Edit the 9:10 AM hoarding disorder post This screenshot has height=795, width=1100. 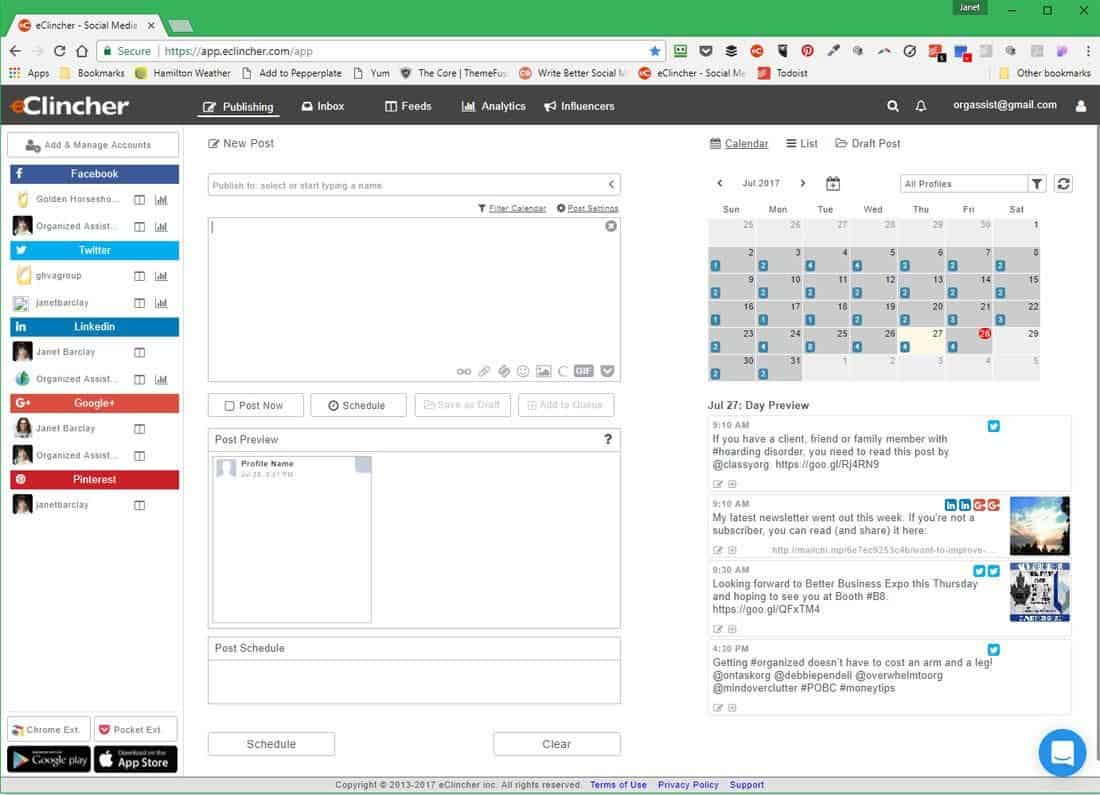click(x=718, y=484)
